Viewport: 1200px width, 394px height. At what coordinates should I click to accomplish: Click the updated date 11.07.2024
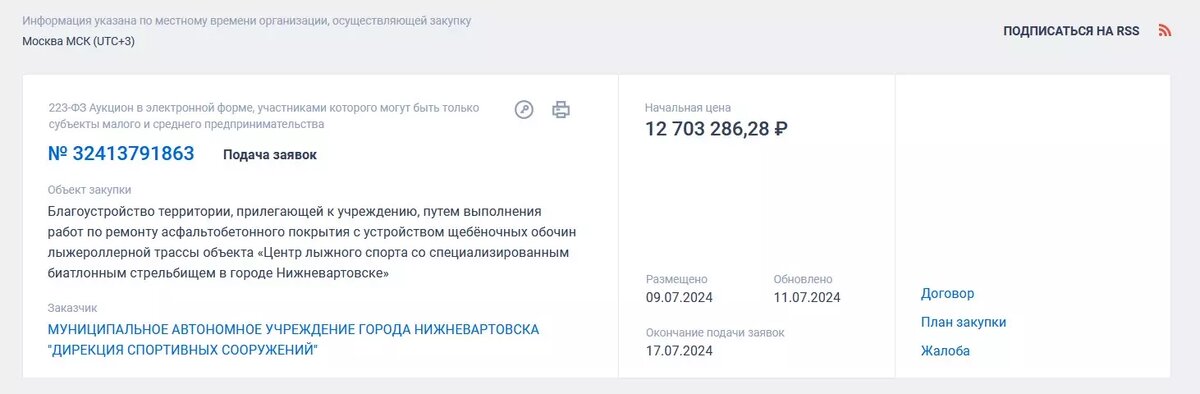tap(807, 297)
